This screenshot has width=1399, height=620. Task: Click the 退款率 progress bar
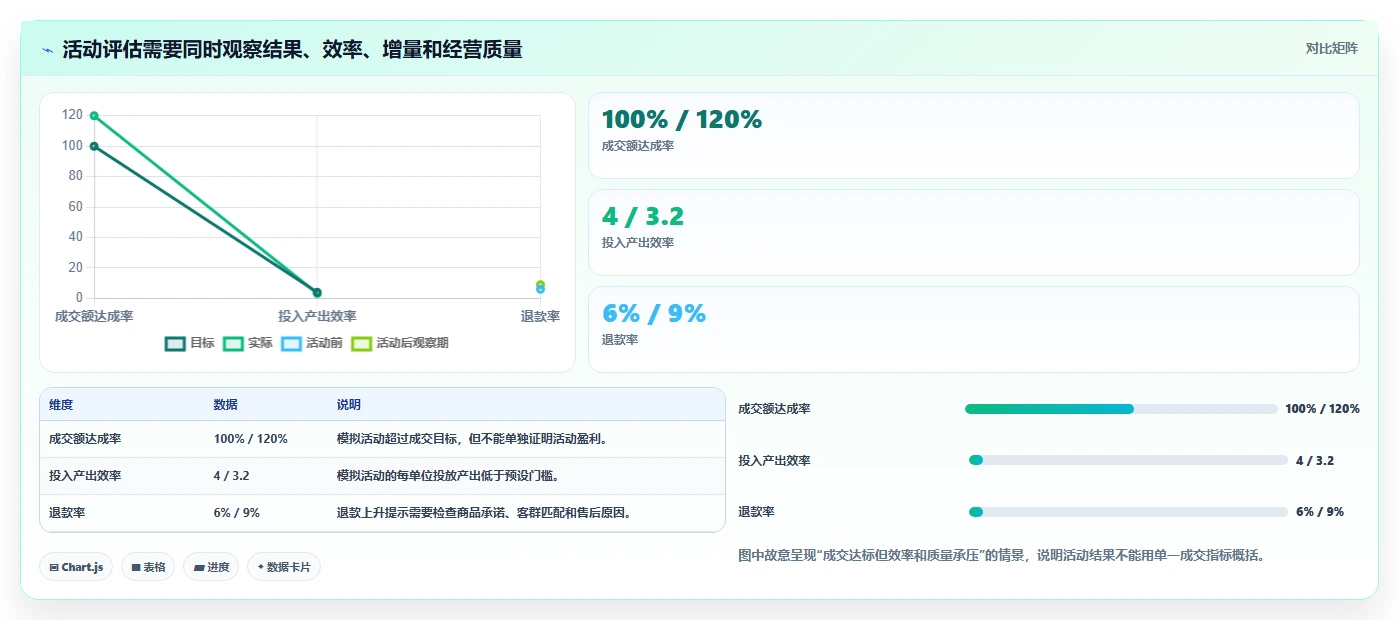[1128, 512]
